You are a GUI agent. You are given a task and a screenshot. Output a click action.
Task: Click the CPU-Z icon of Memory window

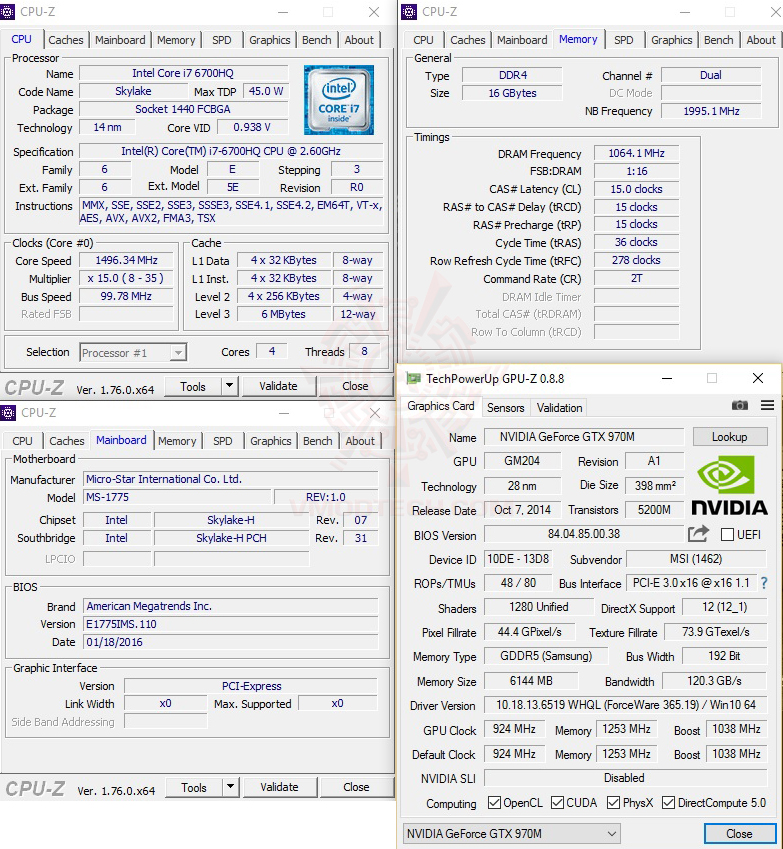pyautogui.click(x=409, y=11)
